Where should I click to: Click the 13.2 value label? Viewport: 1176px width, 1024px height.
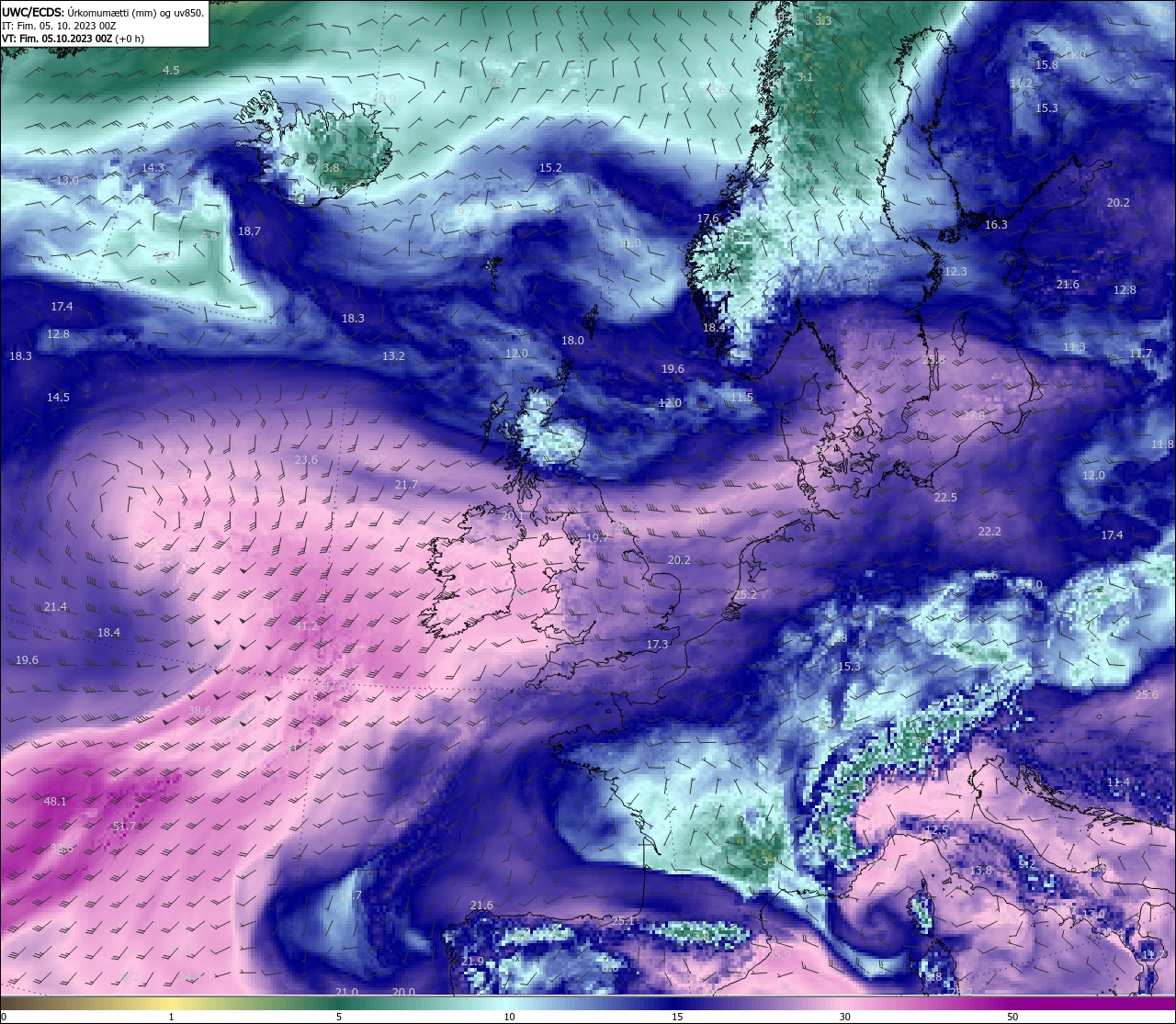coord(393,356)
